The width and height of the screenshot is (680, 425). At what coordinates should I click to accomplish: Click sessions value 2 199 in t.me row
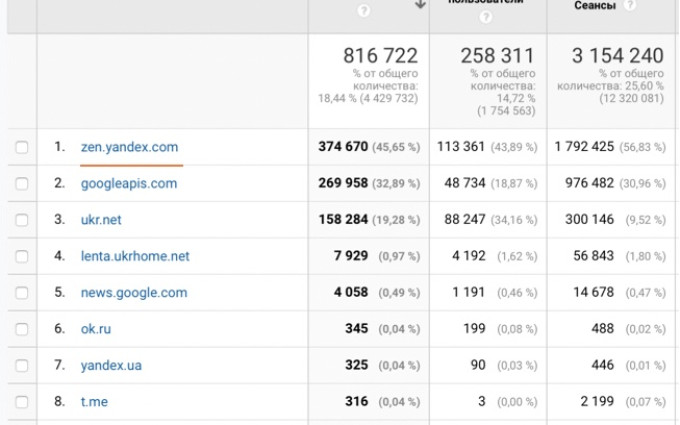[597, 402]
